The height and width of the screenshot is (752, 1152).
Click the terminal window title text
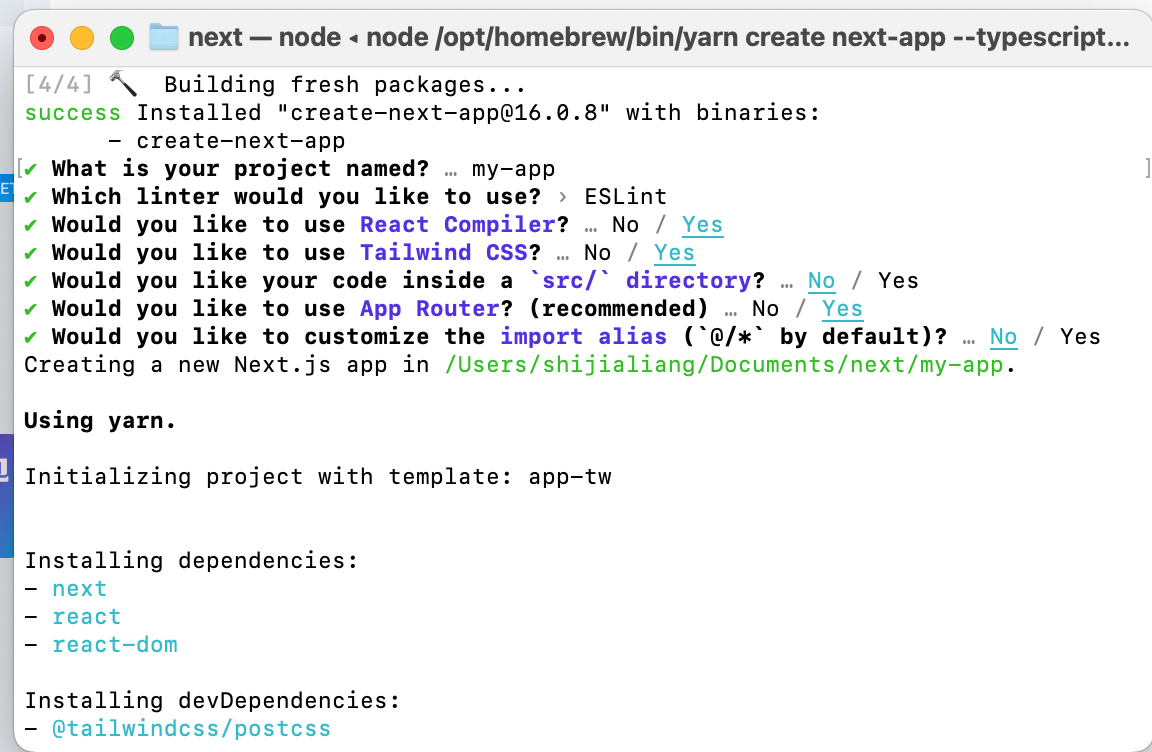659,37
